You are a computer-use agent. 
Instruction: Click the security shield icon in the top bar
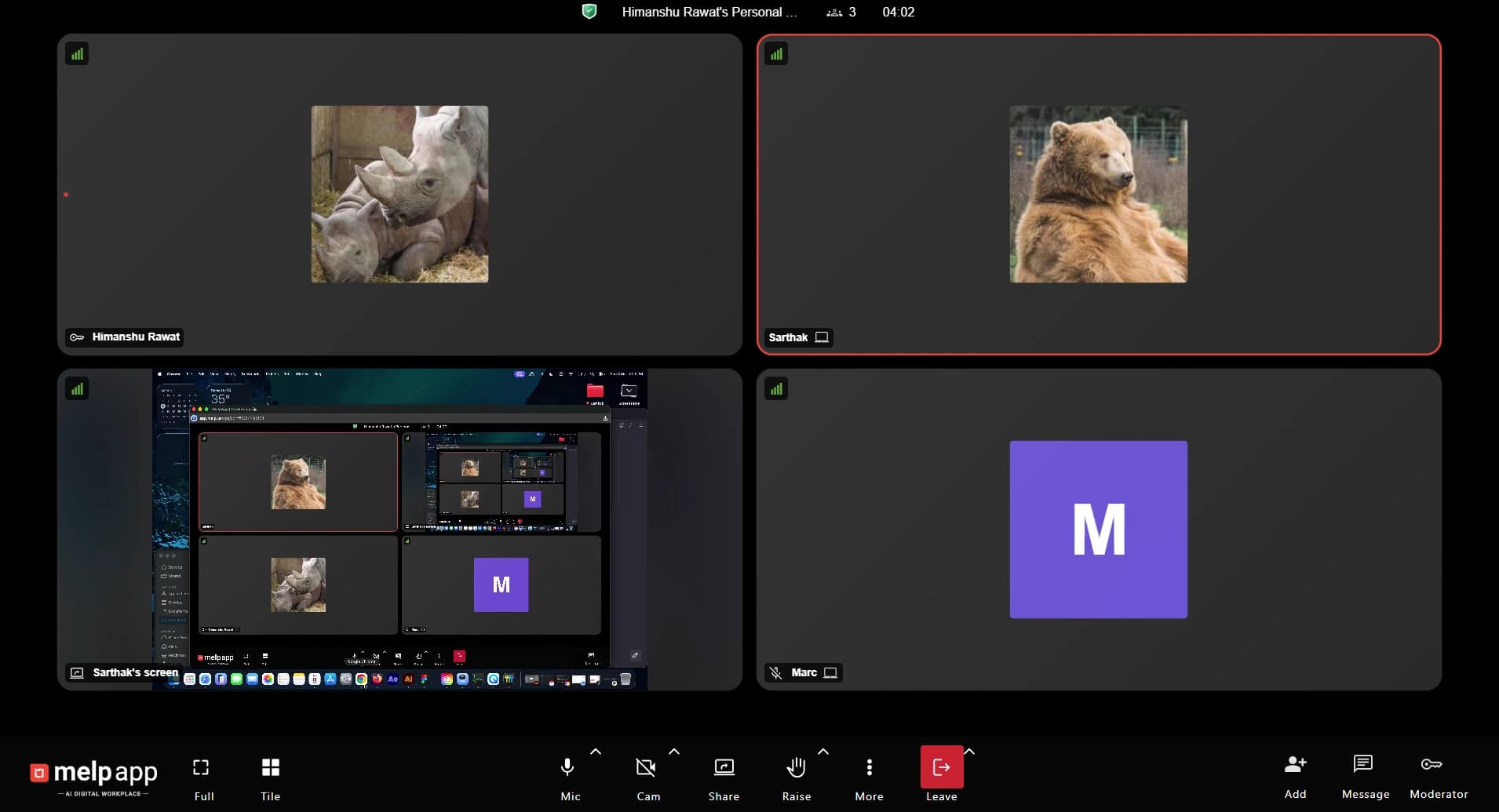[589, 12]
